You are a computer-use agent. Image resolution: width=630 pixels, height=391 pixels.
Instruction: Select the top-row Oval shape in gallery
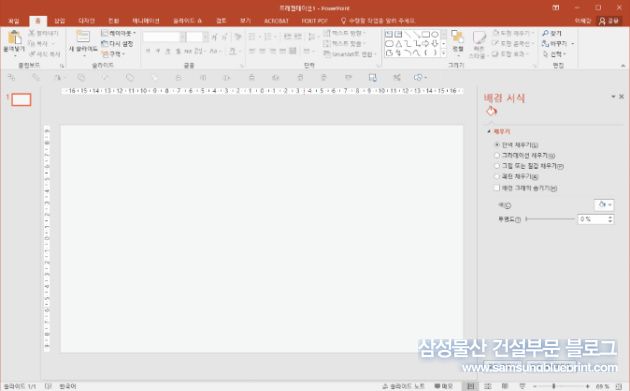coord(435,35)
